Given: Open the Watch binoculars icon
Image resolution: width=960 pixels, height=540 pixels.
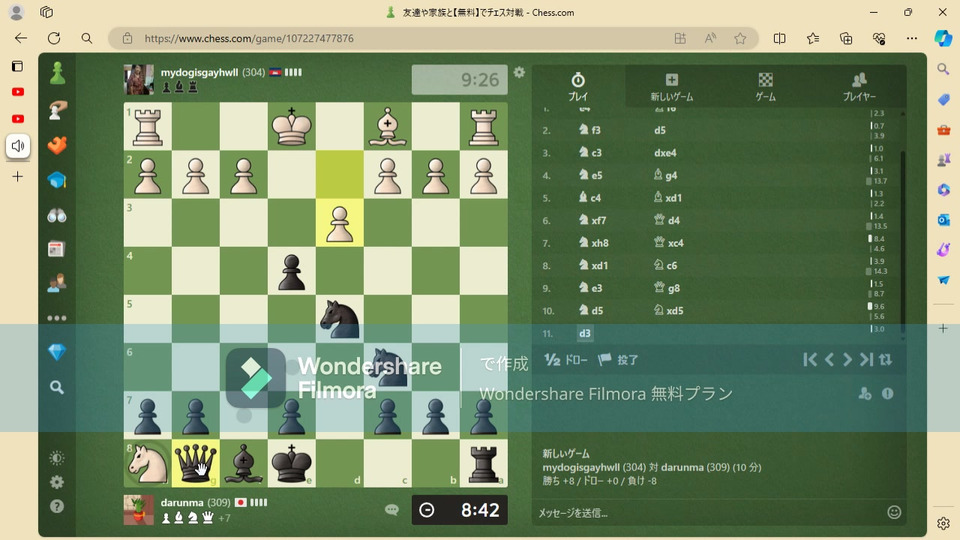Looking at the screenshot, I should [57, 215].
